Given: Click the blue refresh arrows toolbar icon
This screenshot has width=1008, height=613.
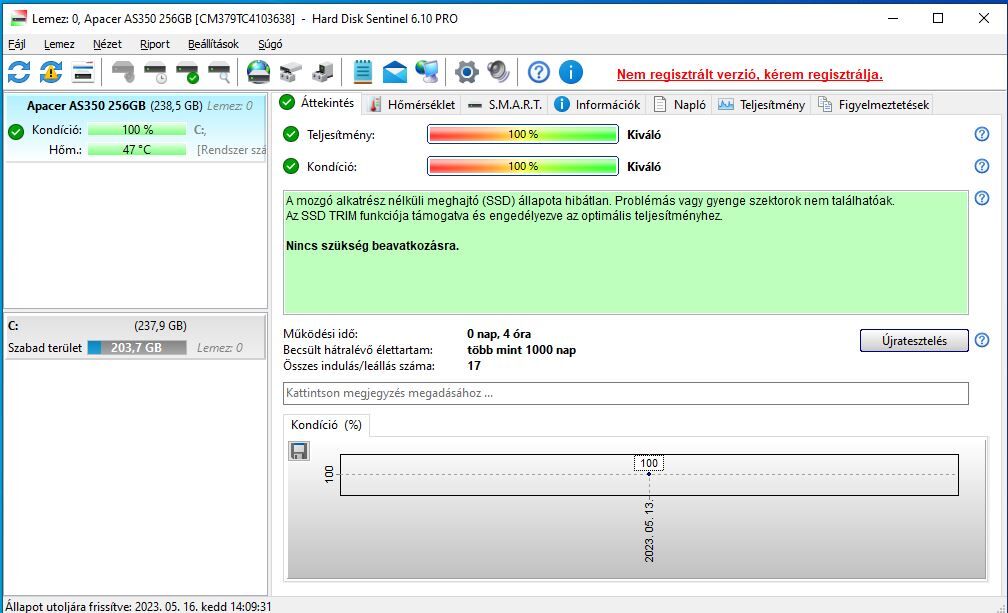Looking at the screenshot, I should coord(19,72).
